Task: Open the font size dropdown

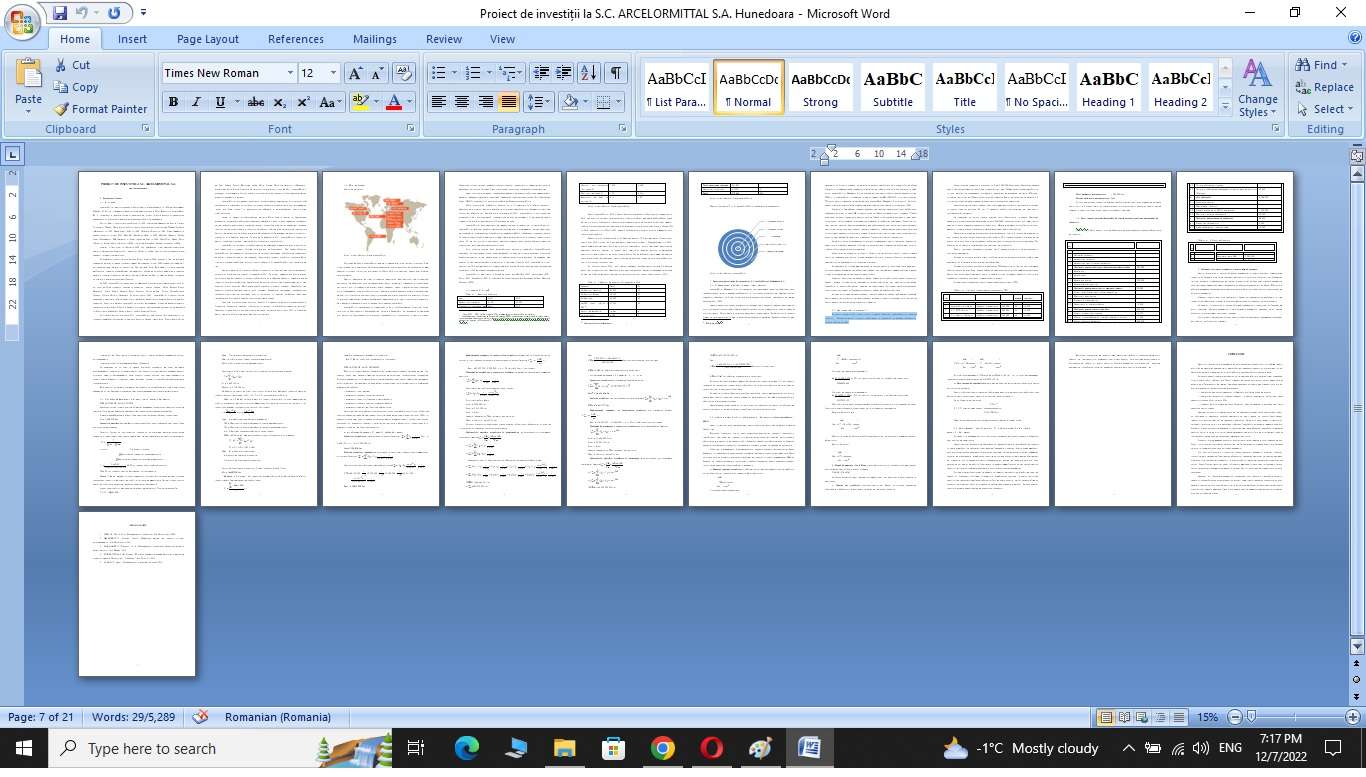Action: click(333, 73)
